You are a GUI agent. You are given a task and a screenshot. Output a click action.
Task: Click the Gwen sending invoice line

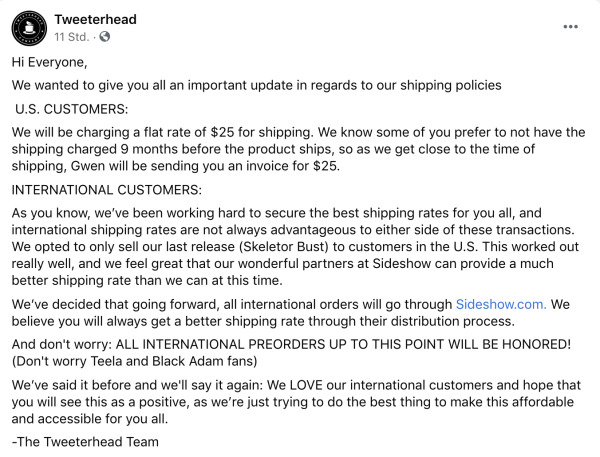(x=176, y=166)
